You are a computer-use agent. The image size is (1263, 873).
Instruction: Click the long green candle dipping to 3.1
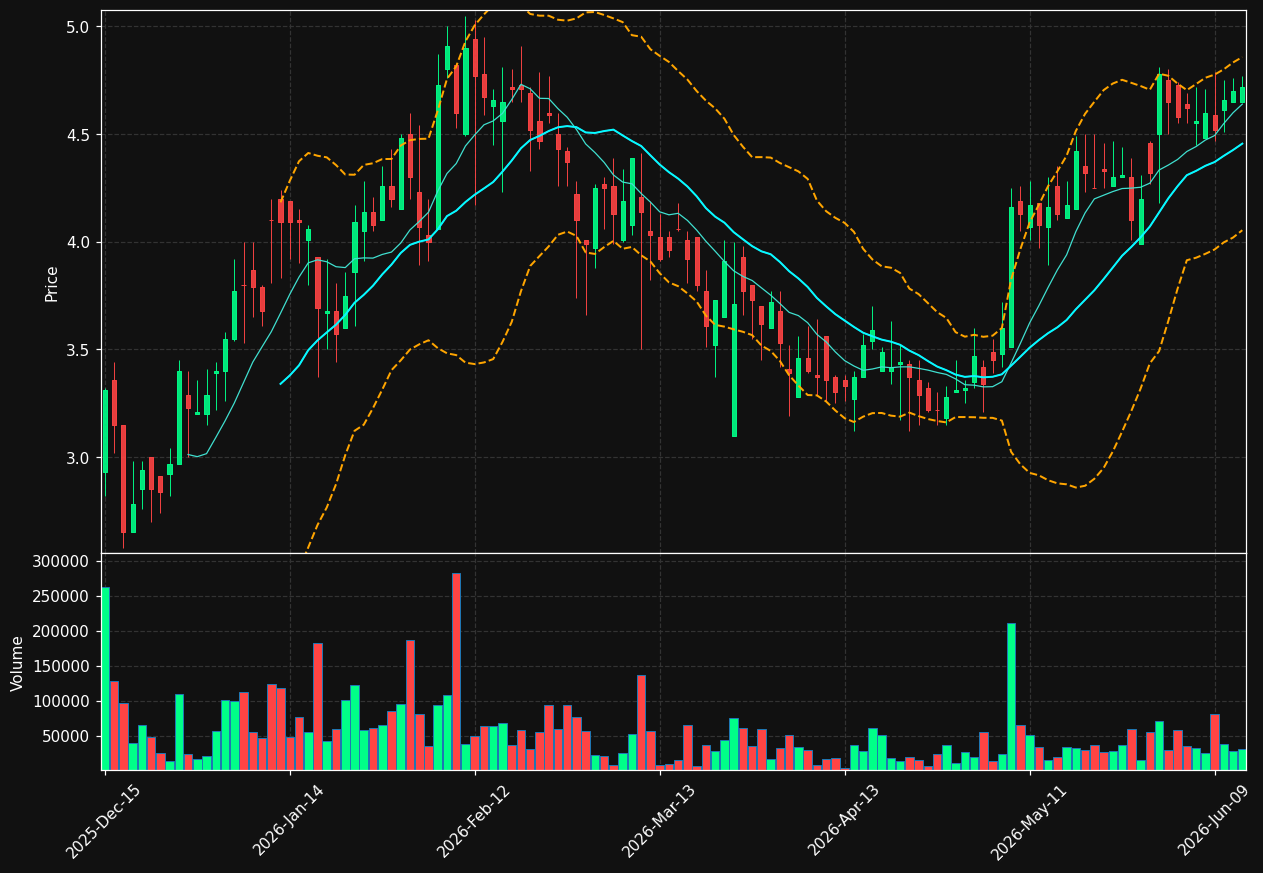[x=734, y=371]
